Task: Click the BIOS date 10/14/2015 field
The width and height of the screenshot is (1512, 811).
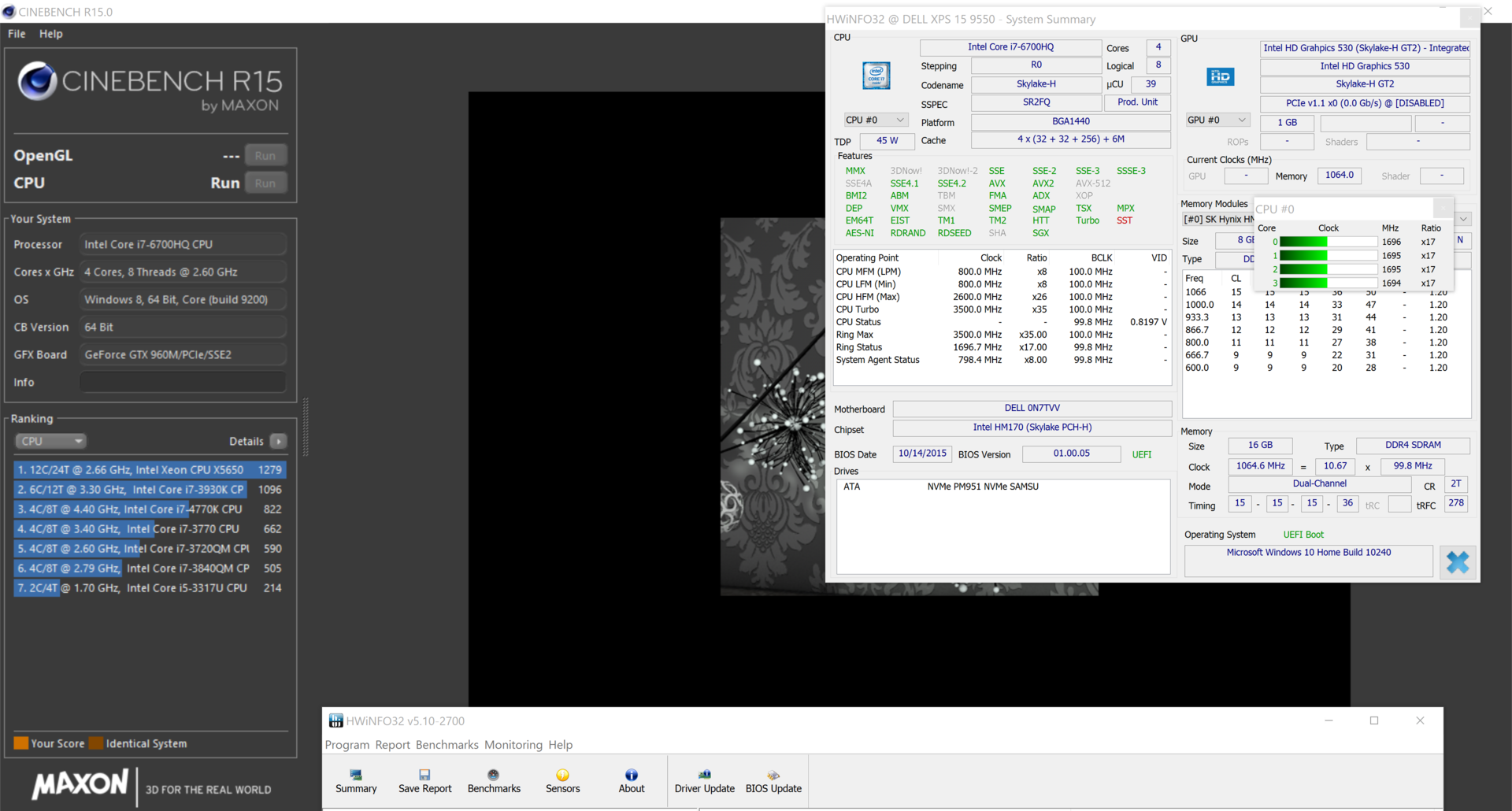Action: tap(922, 454)
